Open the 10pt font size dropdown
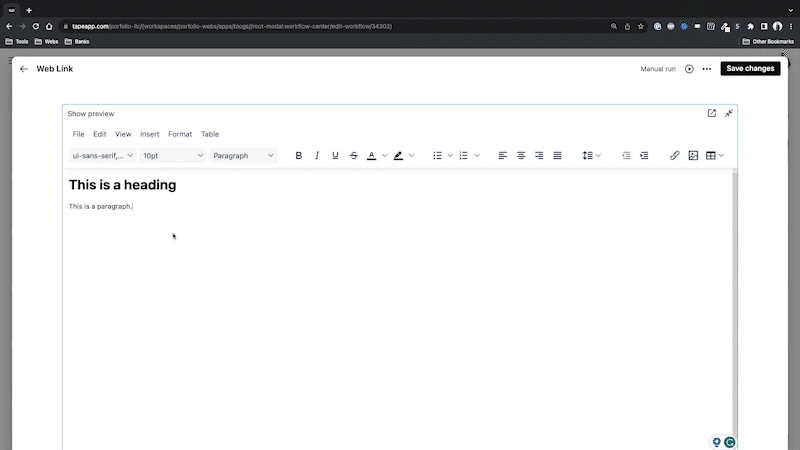Image resolution: width=800 pixels, height=450 pixels. click(172, 156)
